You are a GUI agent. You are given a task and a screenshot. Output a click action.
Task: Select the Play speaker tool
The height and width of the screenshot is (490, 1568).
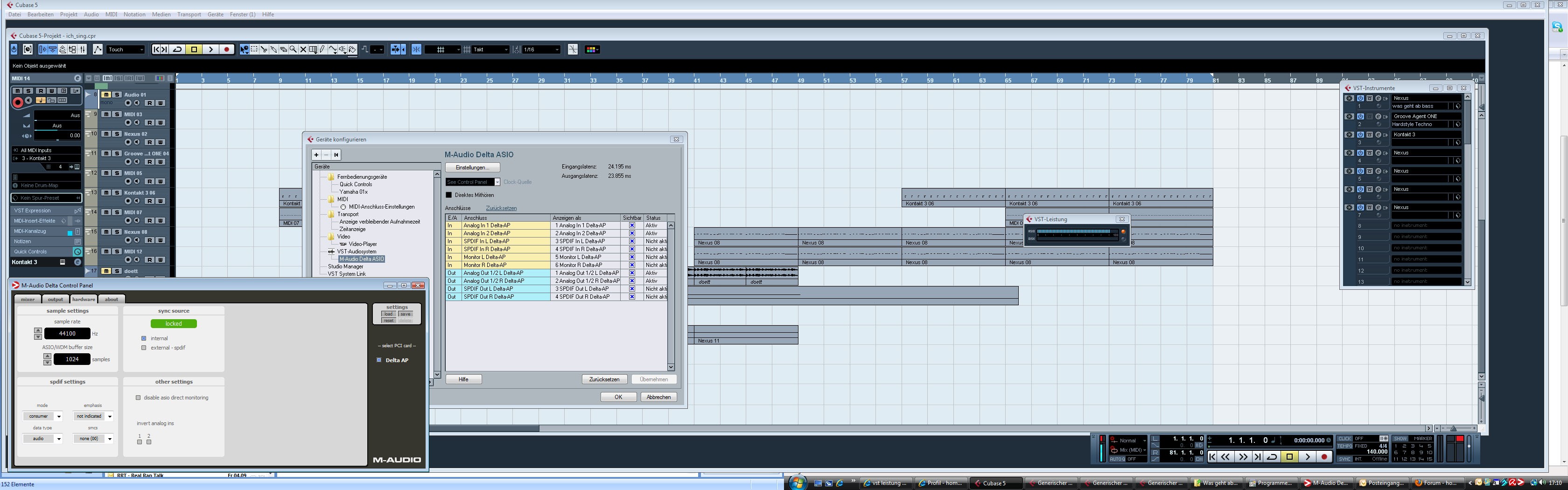pyautogui.click(x=343, y=49)
